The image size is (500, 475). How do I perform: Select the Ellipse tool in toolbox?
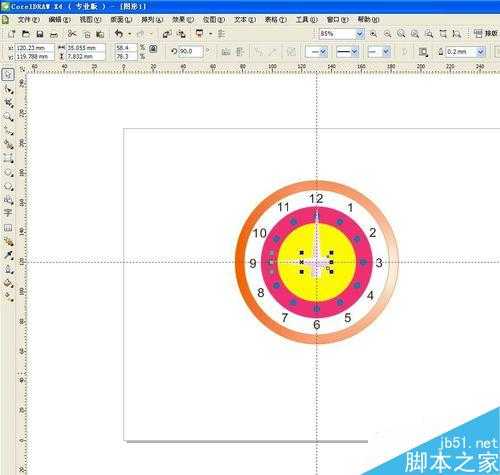pos(8,172)
